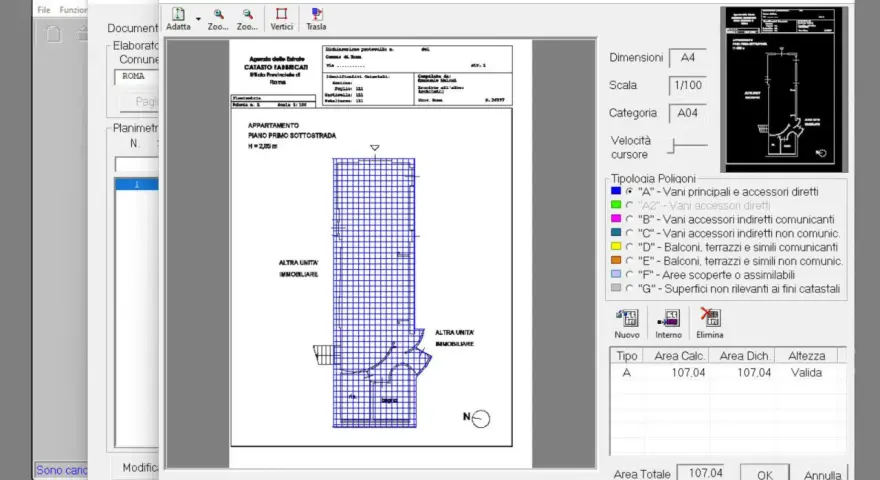
Task: Select radio "D" Balconi, terrazzi e simili comunicanti
Action: [x=629, y=247]
